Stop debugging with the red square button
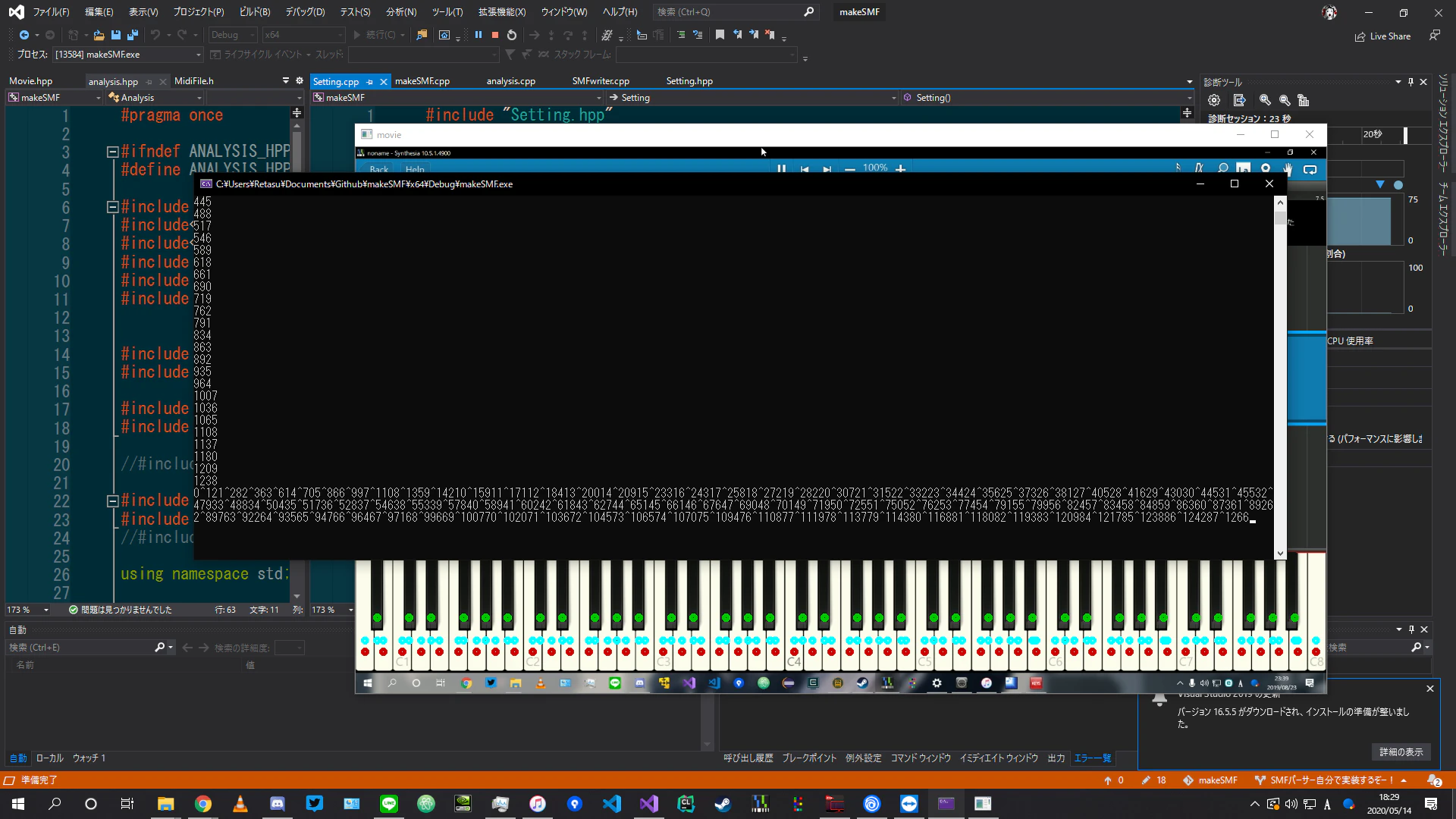Screen dimensions: 1456x819 (x=495, y=35)
